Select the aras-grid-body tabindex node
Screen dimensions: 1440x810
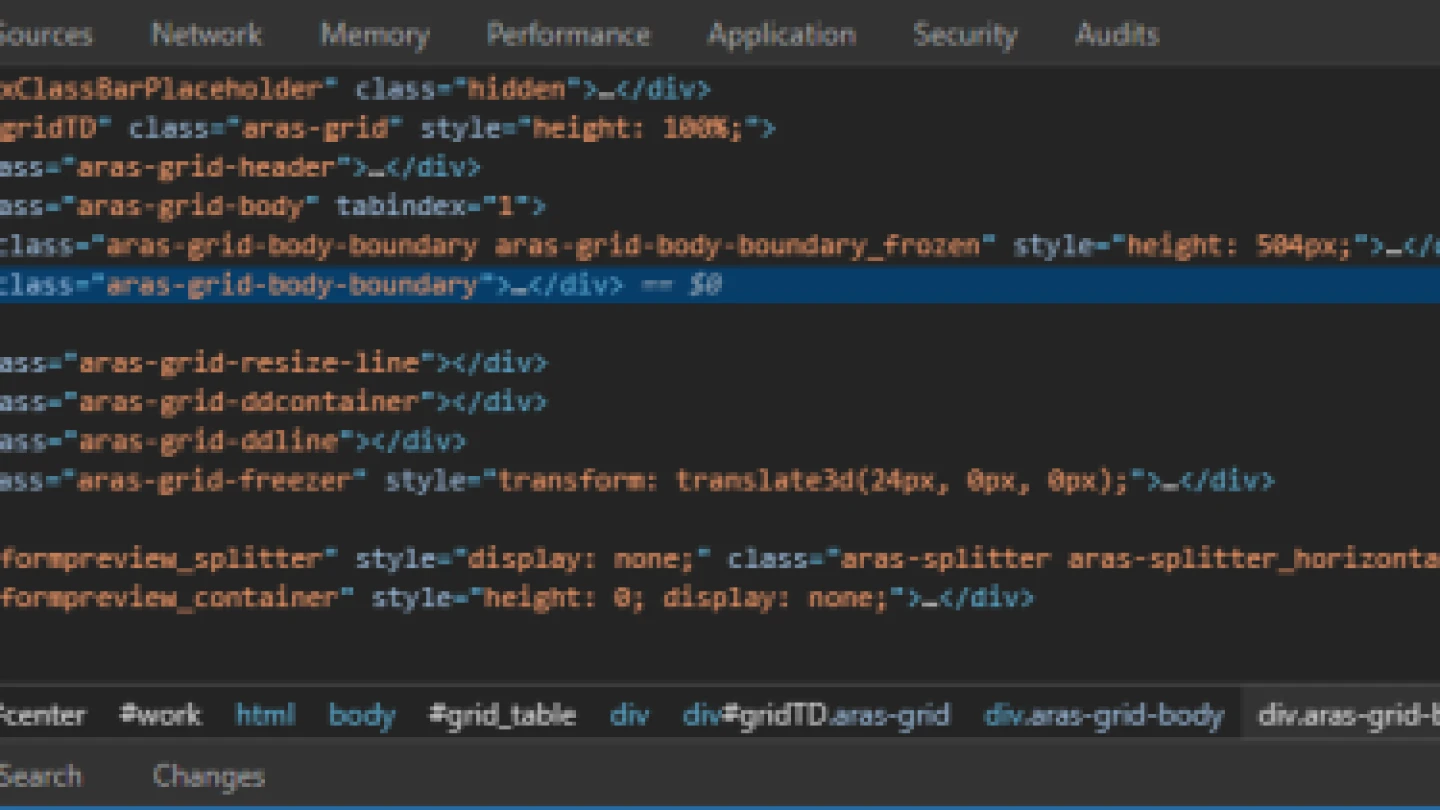point(274,206)
